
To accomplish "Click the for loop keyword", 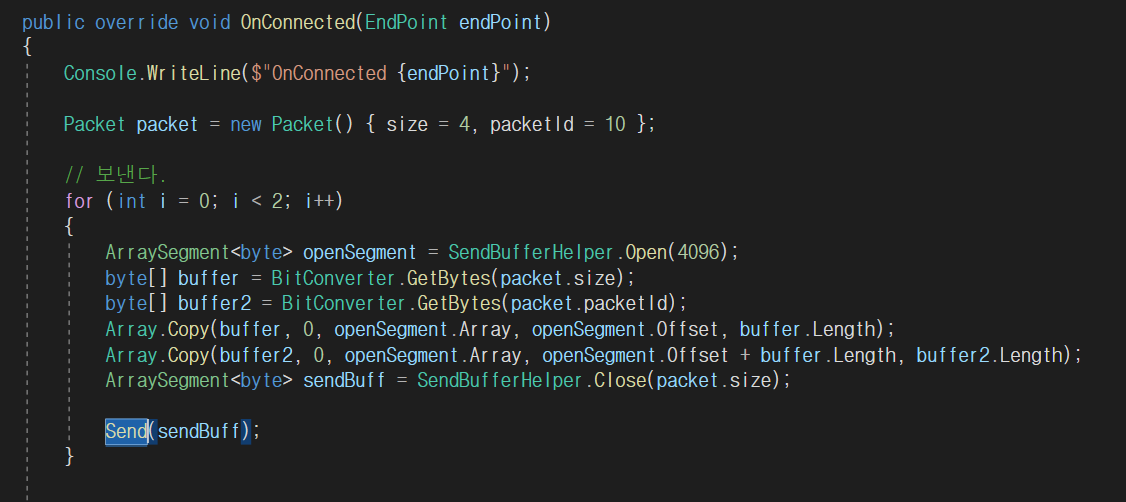I will tap(79, 201).
